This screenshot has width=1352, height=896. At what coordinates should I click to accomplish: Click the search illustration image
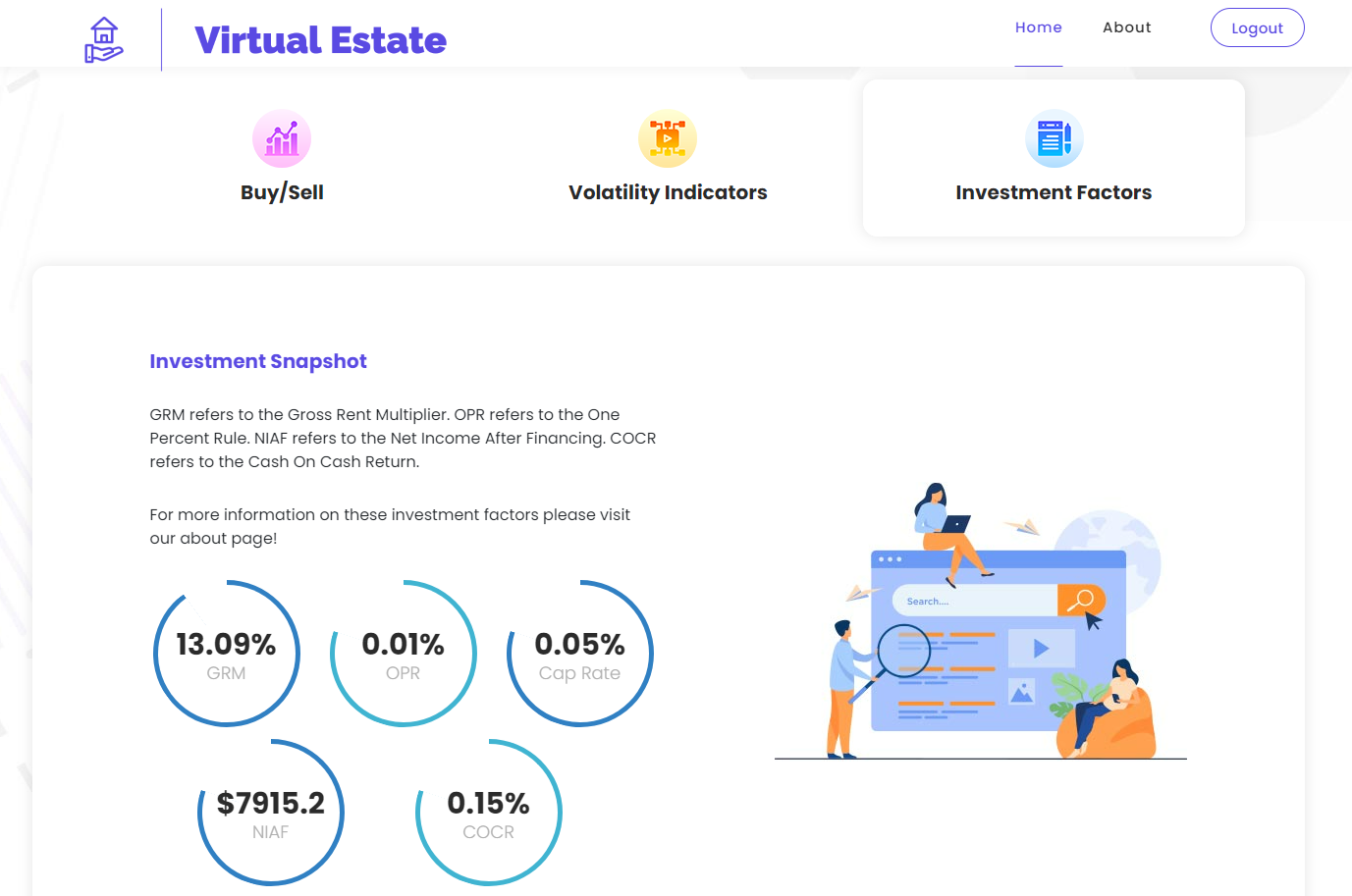981,621
